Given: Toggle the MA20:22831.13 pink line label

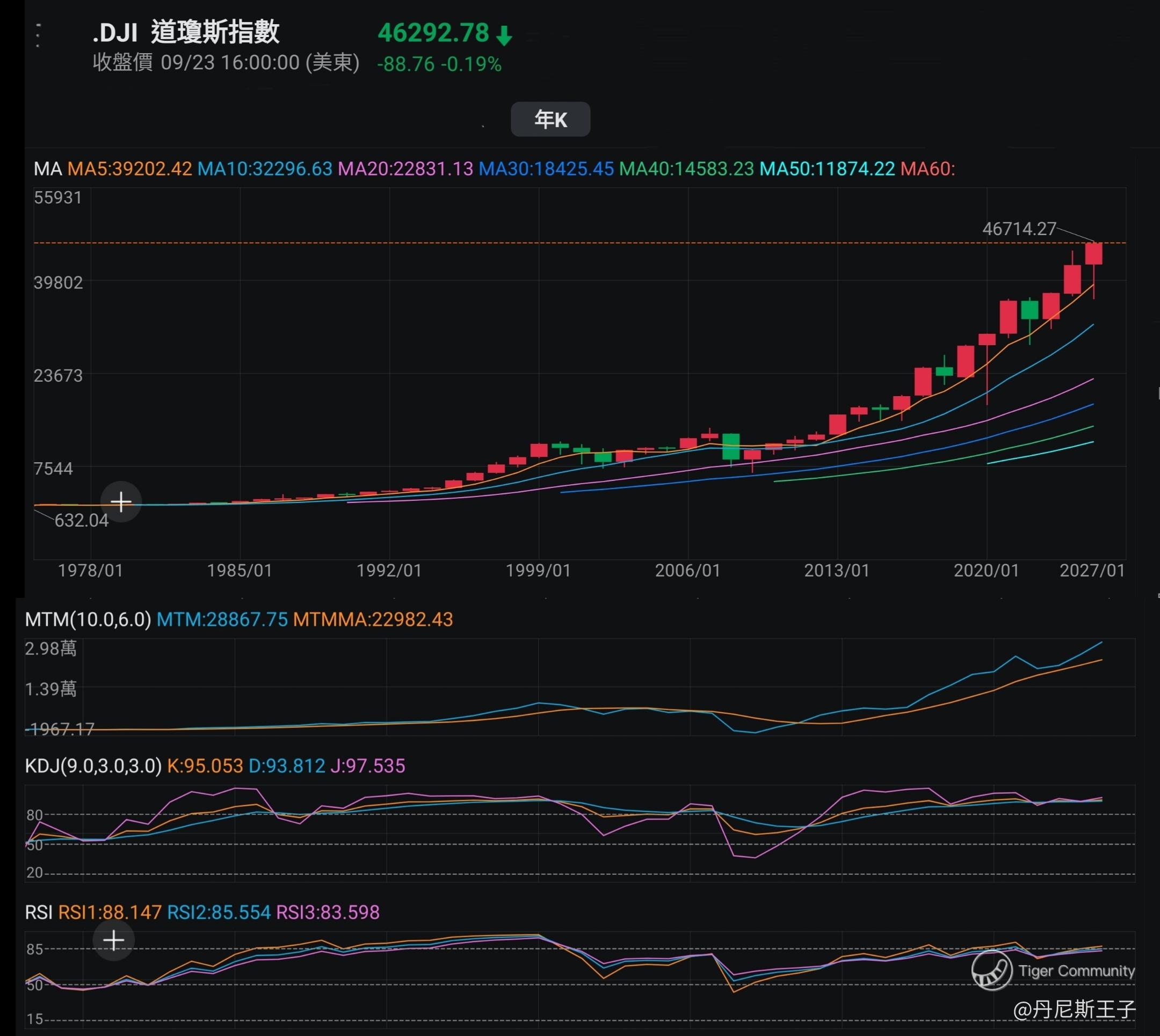Looking at the screenshot, I should [405, 169].
